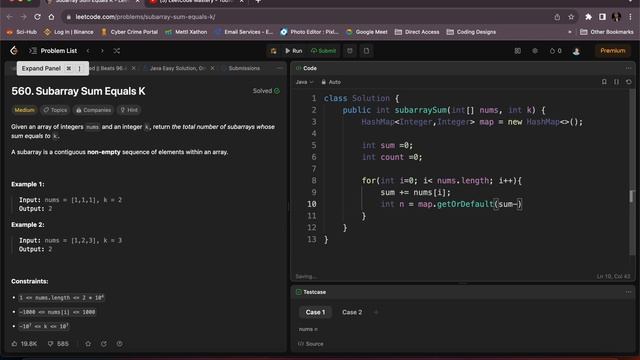
Task: Select Case 1 test case
Action: pos(315,312)
